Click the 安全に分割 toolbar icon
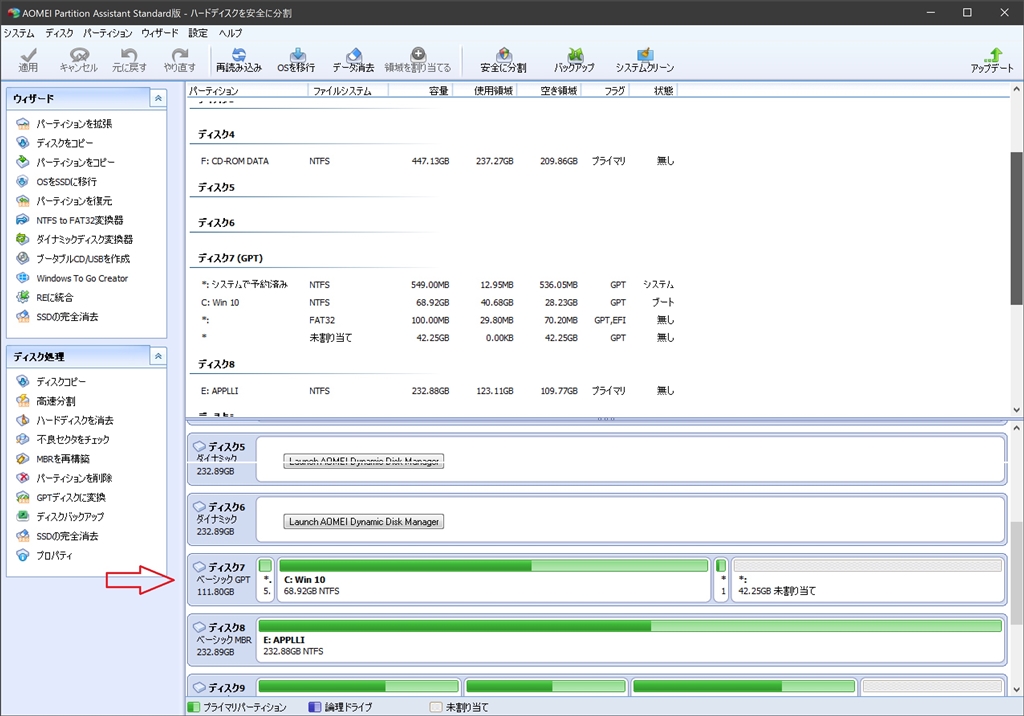 point(504,59)
